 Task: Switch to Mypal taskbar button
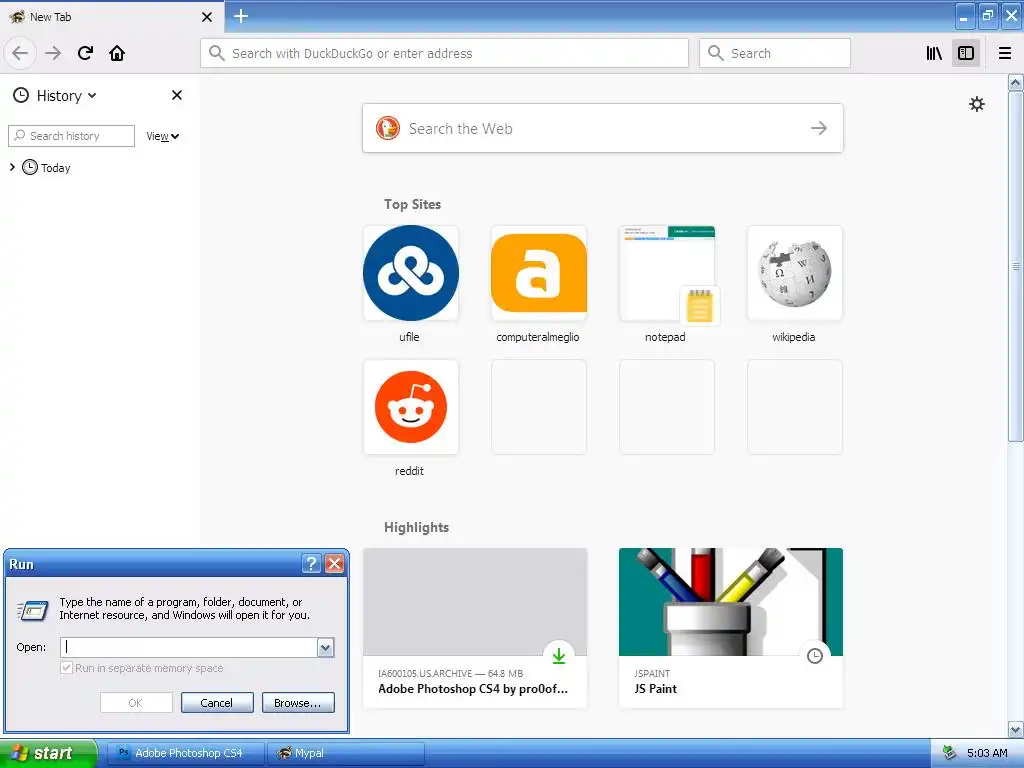346,753
